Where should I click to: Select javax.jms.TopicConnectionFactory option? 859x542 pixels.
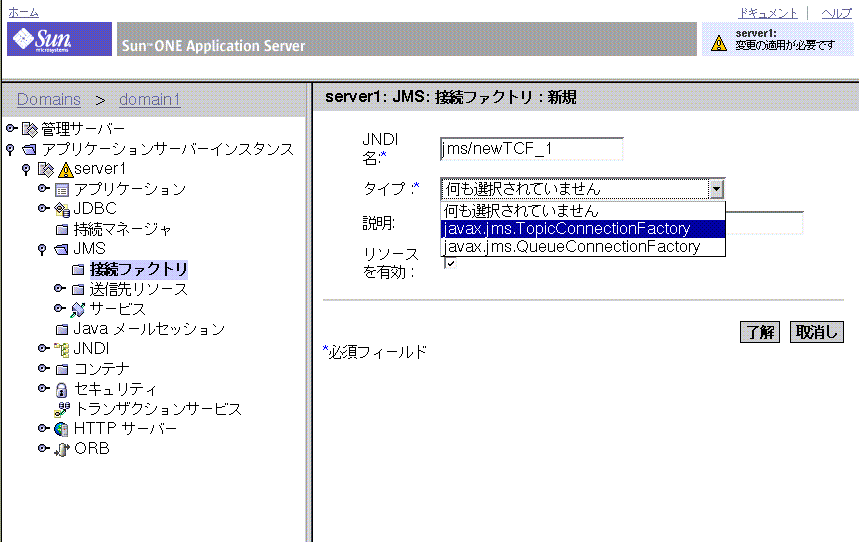point(583,229)
